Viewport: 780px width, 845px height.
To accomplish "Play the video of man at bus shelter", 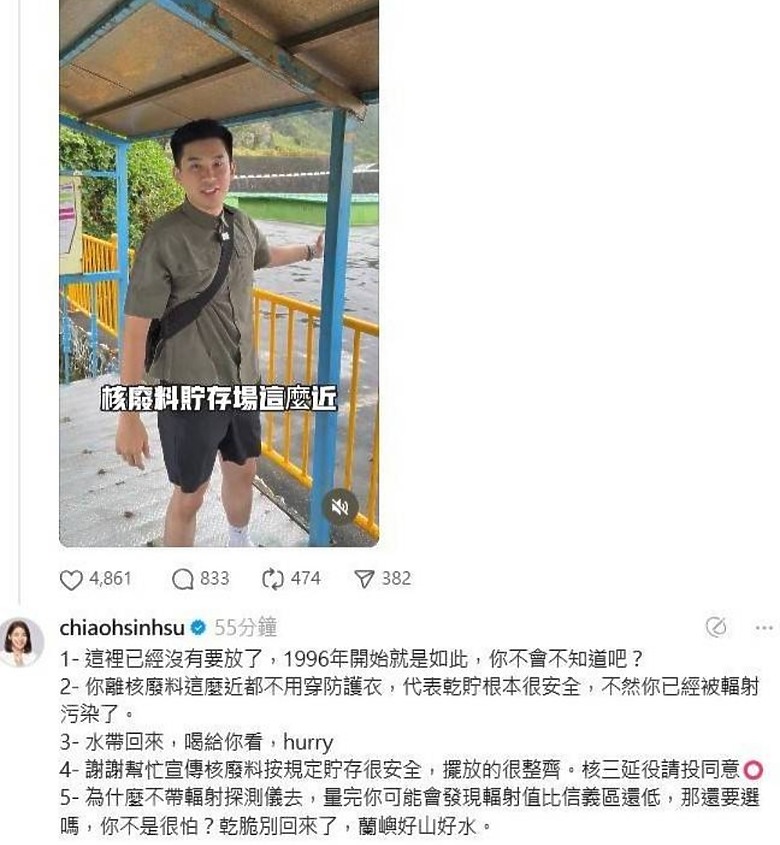I will tap(219, 273).
